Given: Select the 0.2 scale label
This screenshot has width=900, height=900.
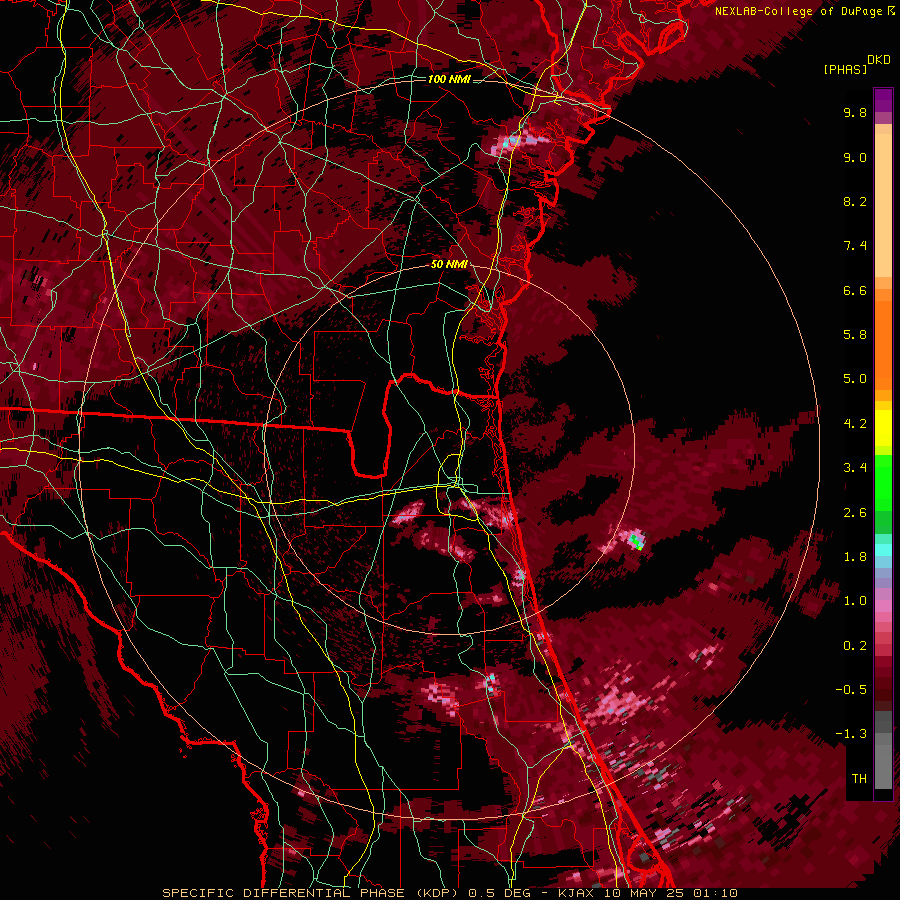Looking at the screenshot, I should point(855,646).
